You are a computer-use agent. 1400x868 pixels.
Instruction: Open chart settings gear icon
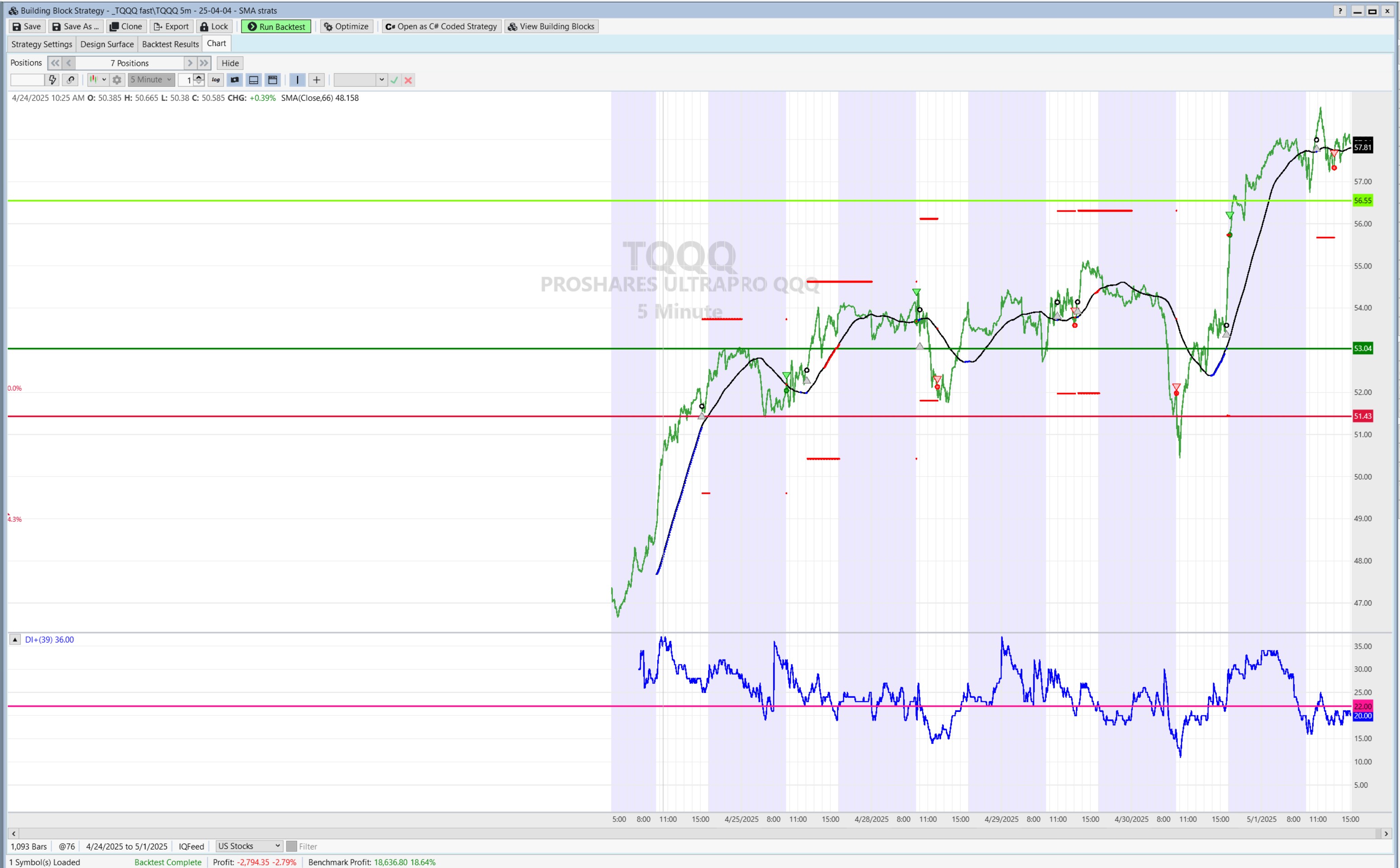point(117,80)
